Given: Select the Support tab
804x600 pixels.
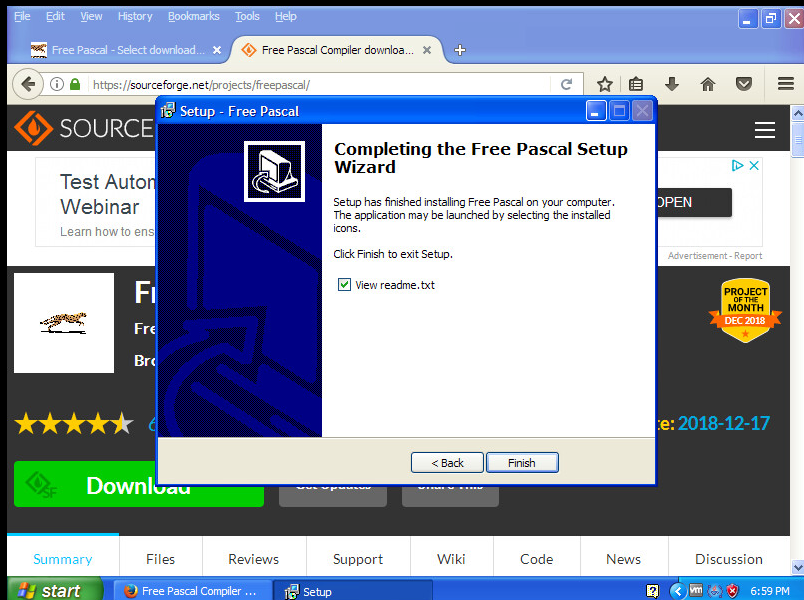Looking at the screenshot, I should 358,558.
